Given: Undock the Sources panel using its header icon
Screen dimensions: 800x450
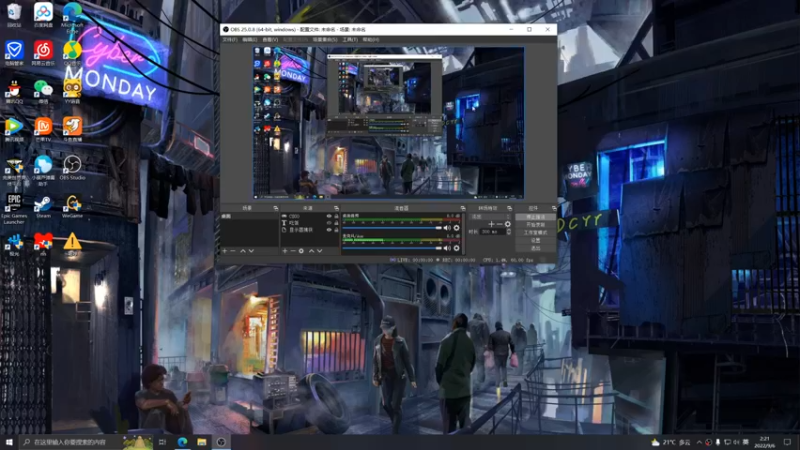Looking at the screenshot, I should pos(336,208).
